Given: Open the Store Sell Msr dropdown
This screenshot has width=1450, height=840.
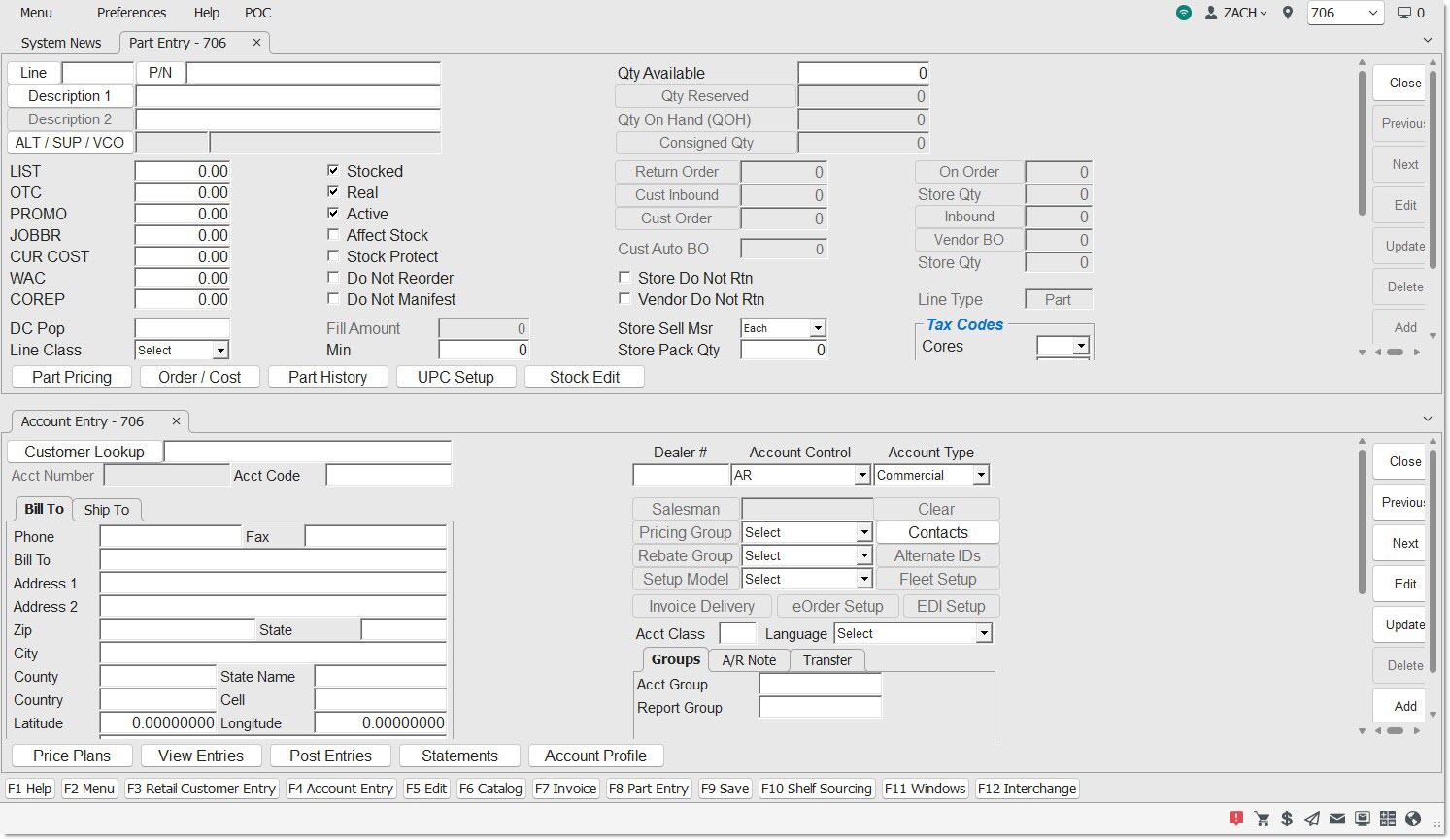Looking at the screenshot, I should (818, 329).
